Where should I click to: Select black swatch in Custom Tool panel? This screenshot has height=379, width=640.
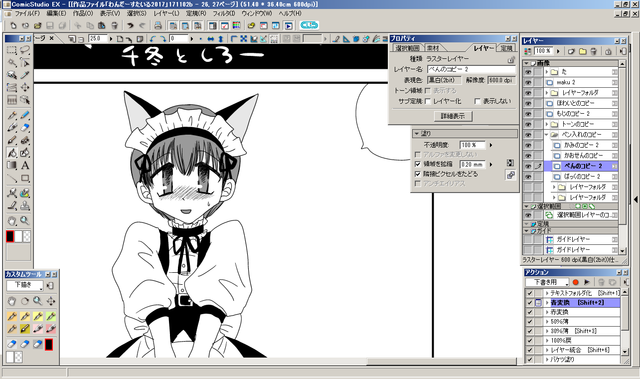click(49, 345)
